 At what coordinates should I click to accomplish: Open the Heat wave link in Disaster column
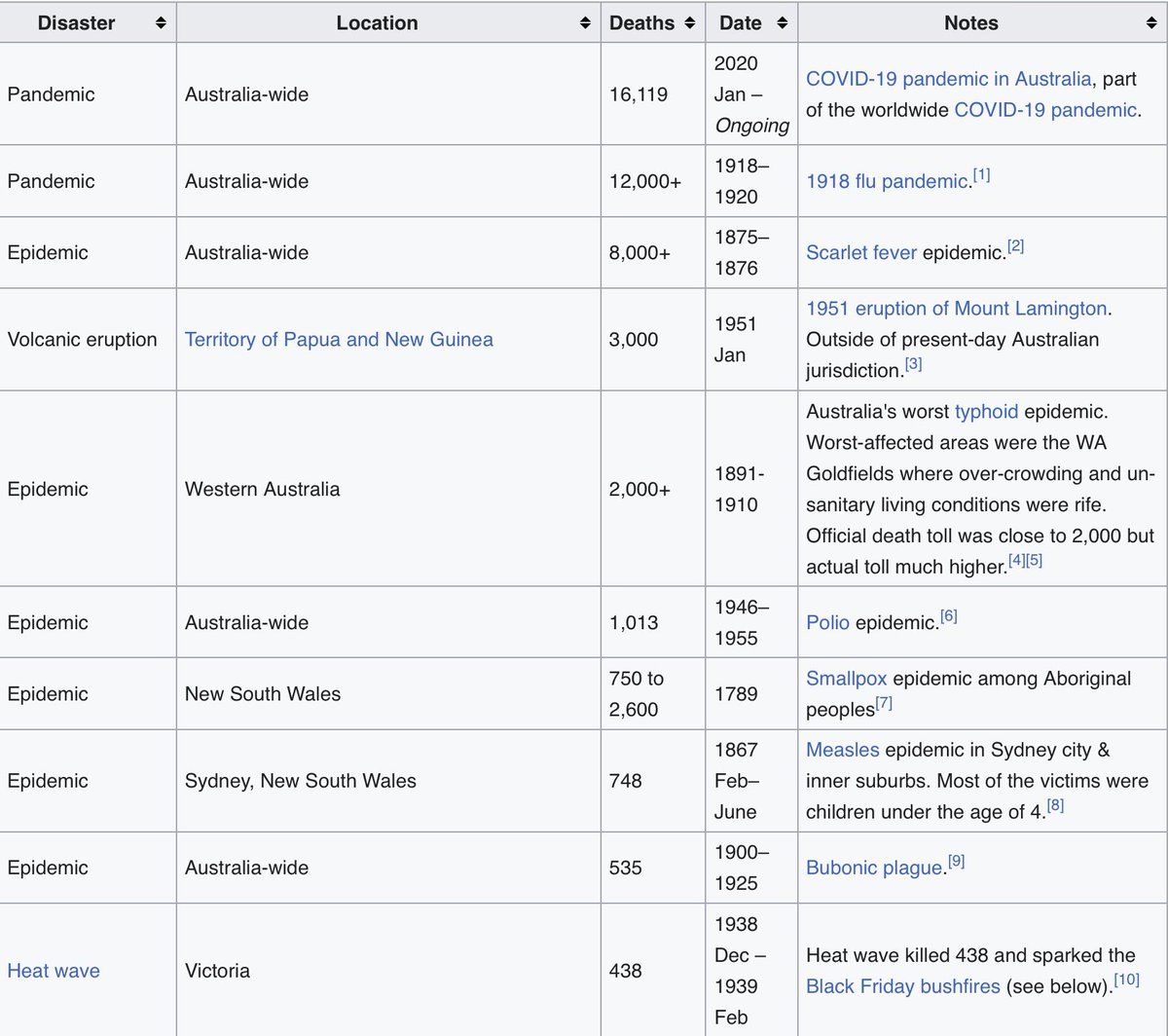[54, 971]
